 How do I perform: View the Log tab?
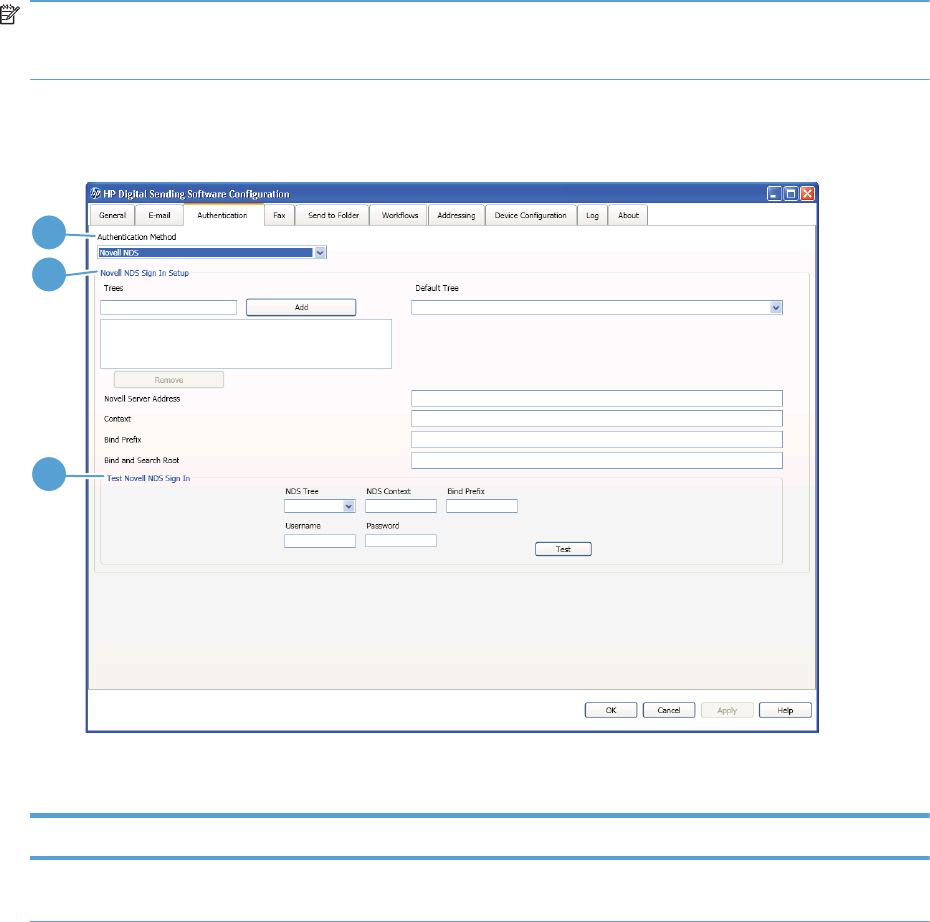(593, 215)
